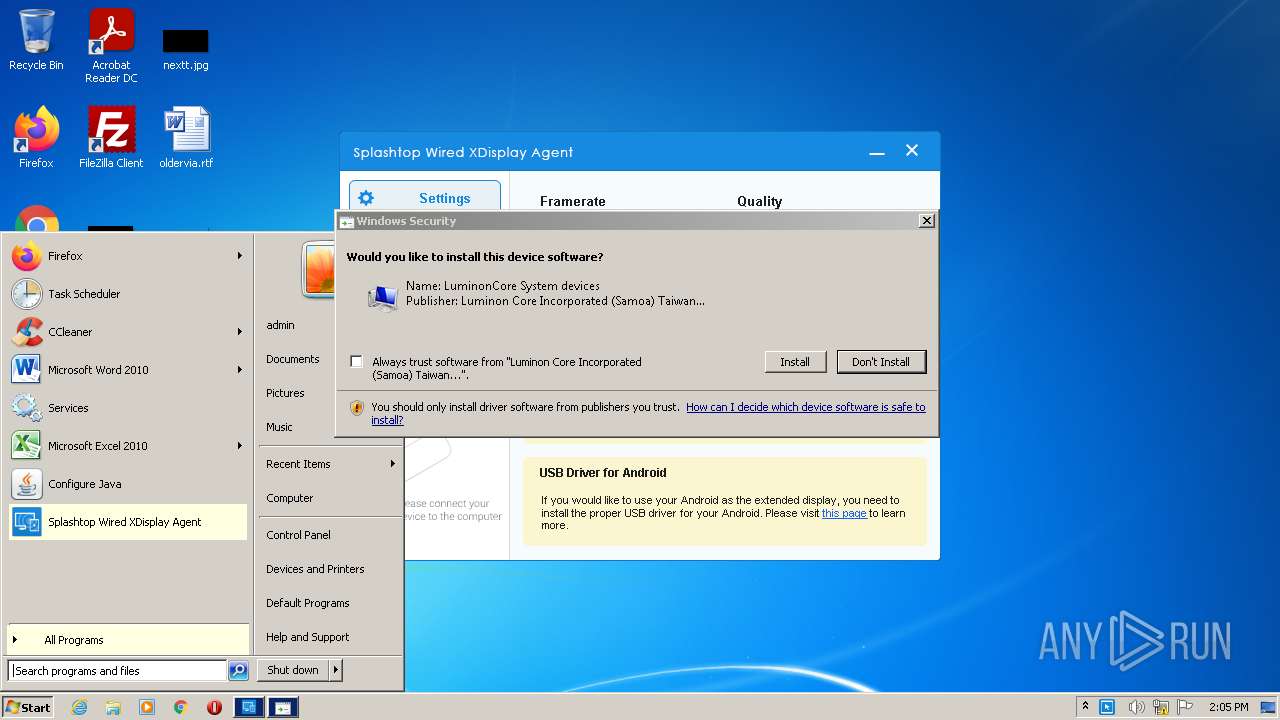The height and width of the screenshot is (720, 1280).
Task: Close the Windows Security dialog
Action: point(926,221)
